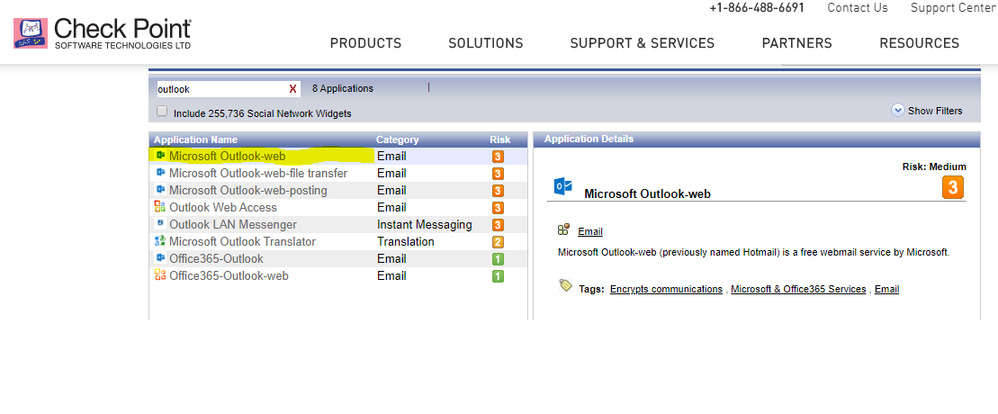Click the Outlook Web Access row icon
This screenshot has height=414, width=998.
(x=160, y=207)
